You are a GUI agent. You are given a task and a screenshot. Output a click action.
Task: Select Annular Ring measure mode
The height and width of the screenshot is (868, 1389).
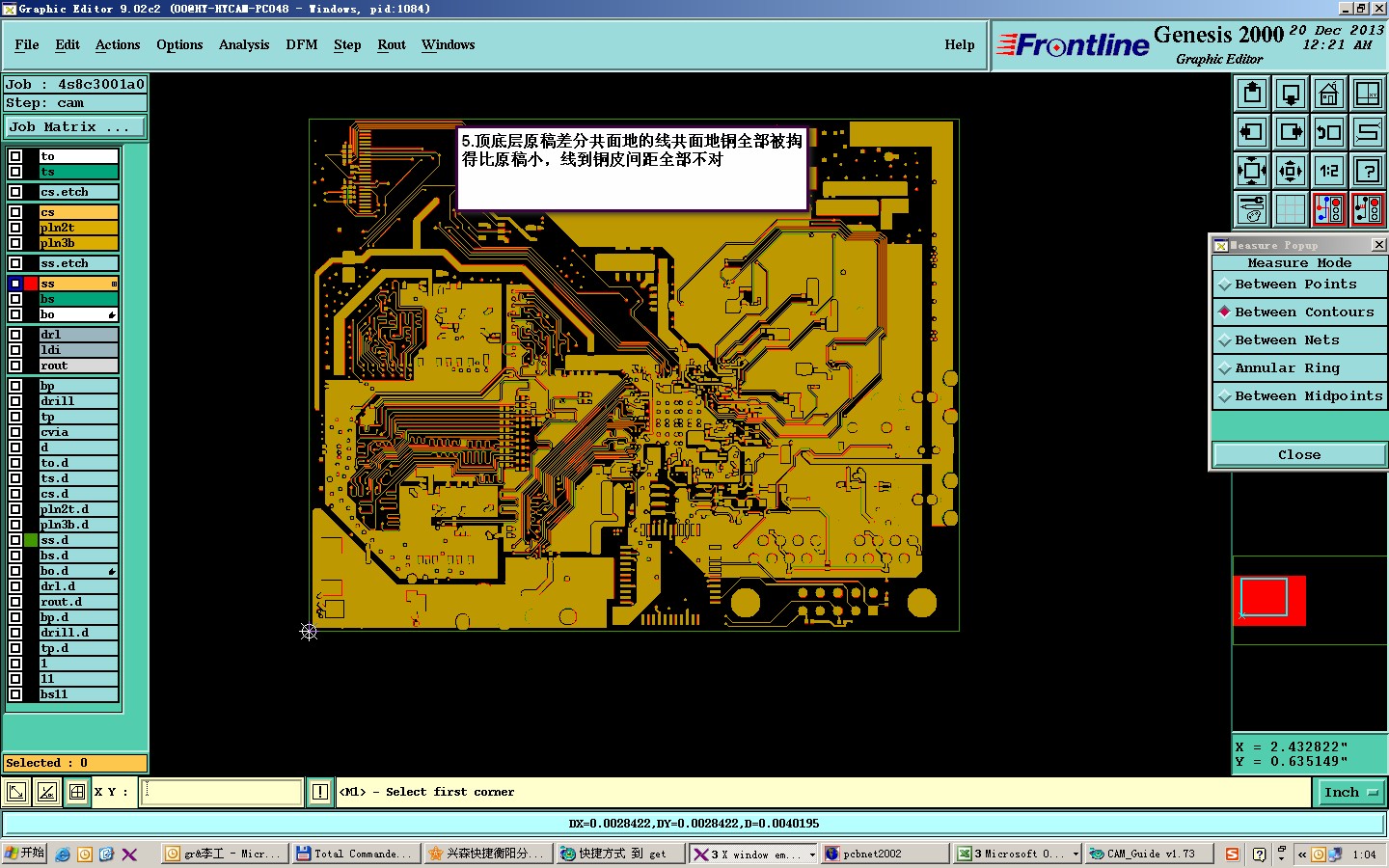[x=1299, y=368]
